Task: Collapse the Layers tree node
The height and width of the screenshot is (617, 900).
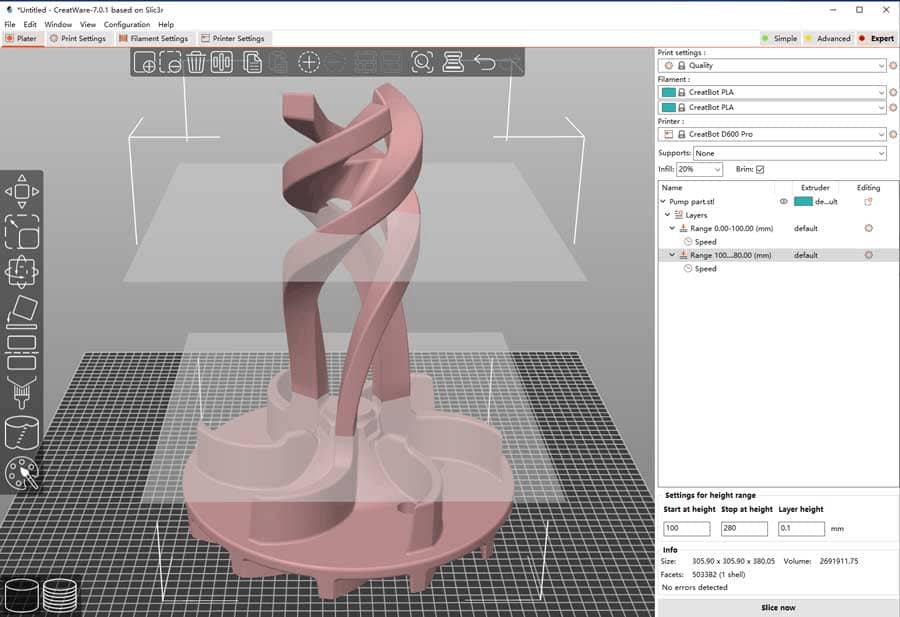Action: [x=668, y=215]
